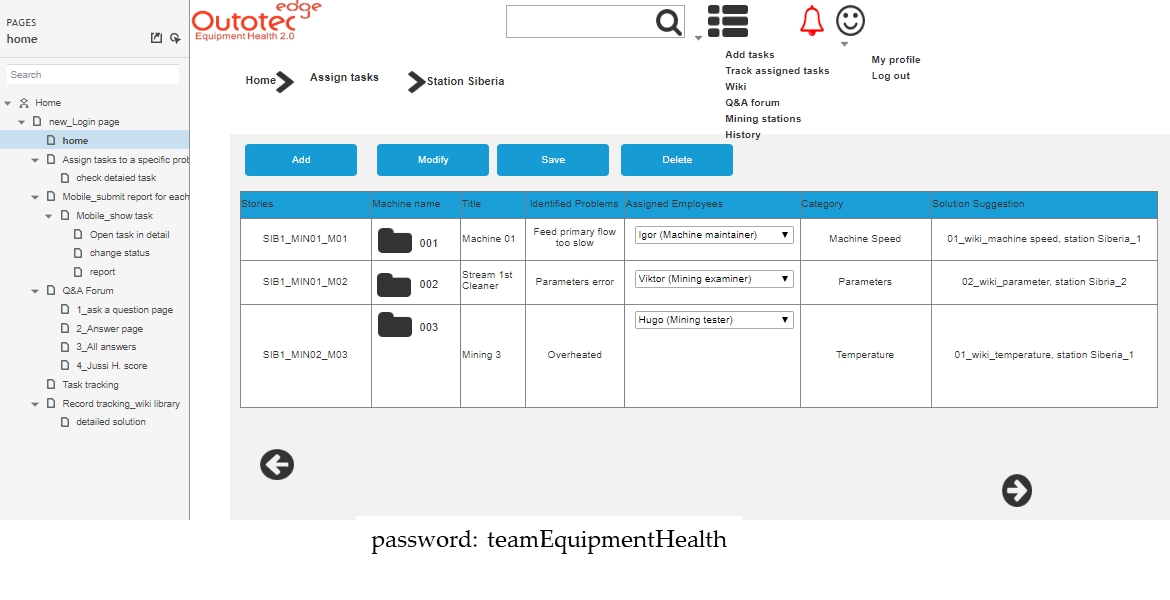Click the forward arrow circle icon
Screen dimensions: 1170x600
click(x=1016, y=490)
